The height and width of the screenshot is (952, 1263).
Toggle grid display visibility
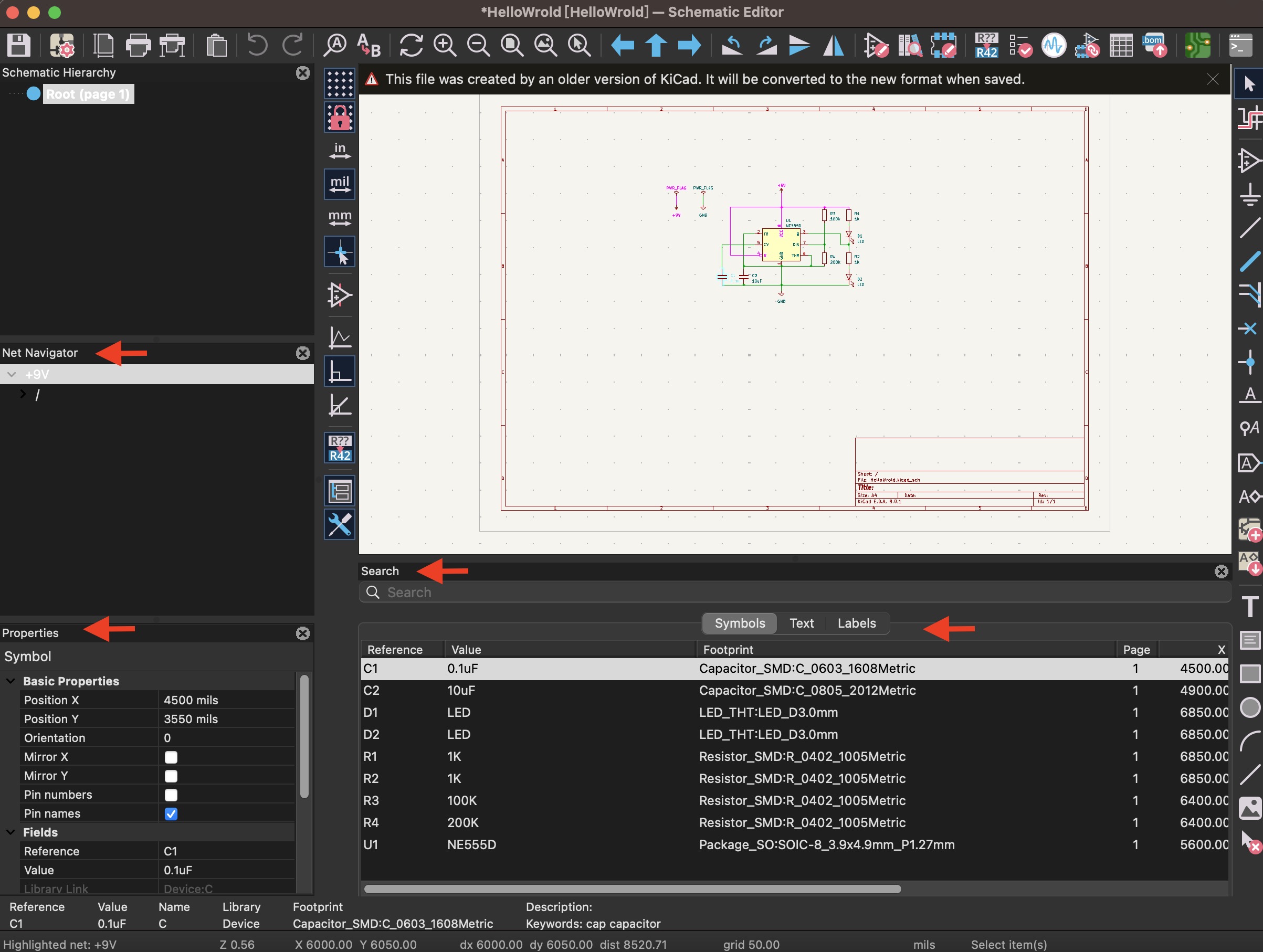tap(339, 84)
